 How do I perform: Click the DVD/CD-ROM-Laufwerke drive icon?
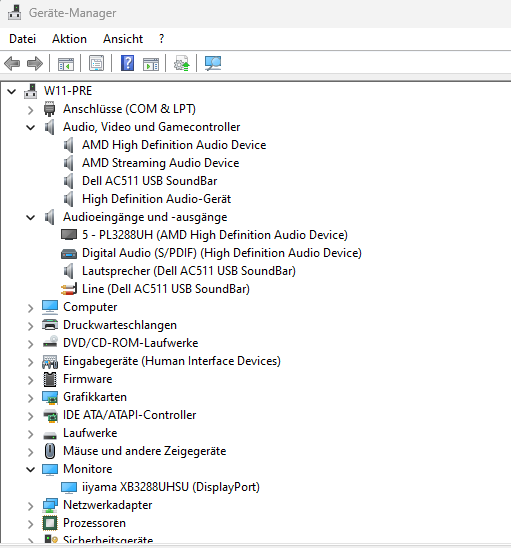50,342
